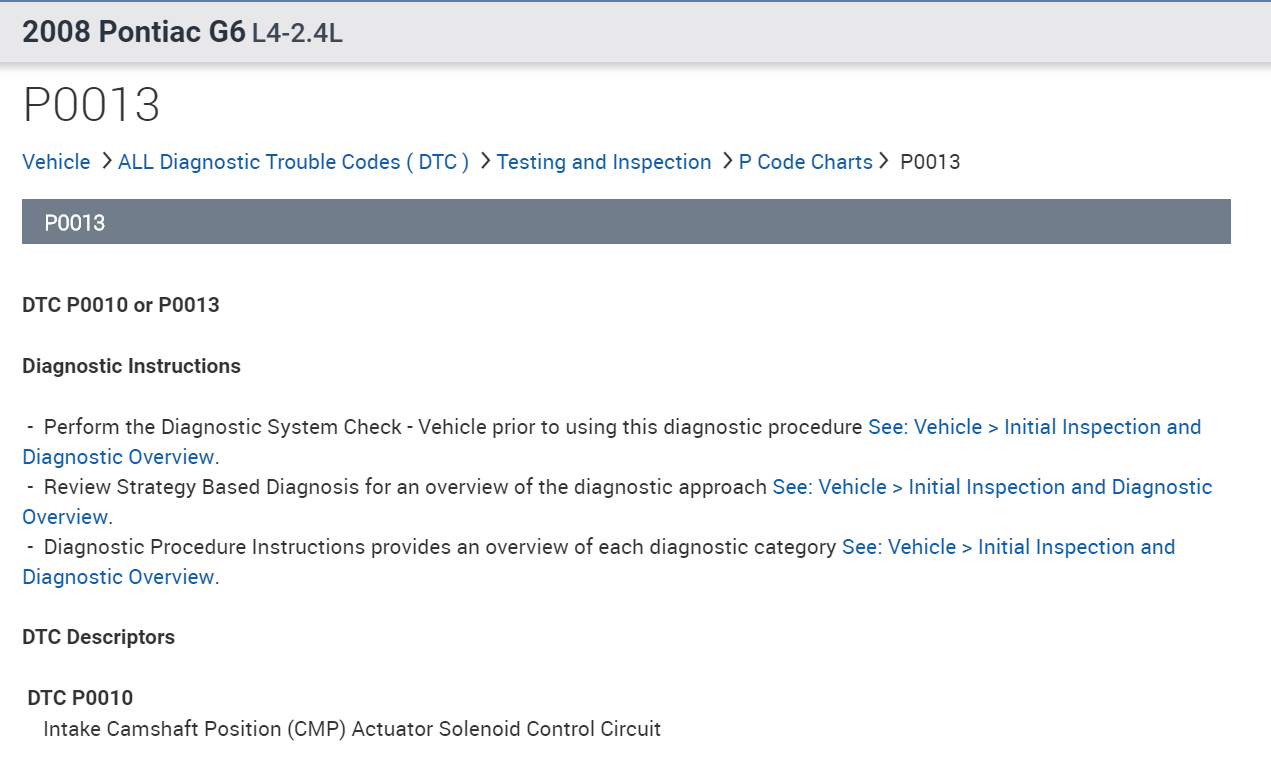This screenshot has width=1271, height=762.
Task: Open See link for Strategy Based Diagnosis
Action: click(x=992, y=487)
